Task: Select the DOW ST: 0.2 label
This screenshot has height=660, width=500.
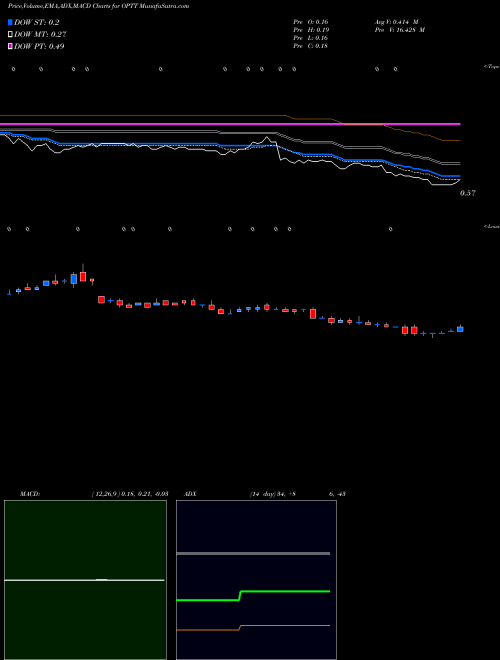Action: pos(37,23)
